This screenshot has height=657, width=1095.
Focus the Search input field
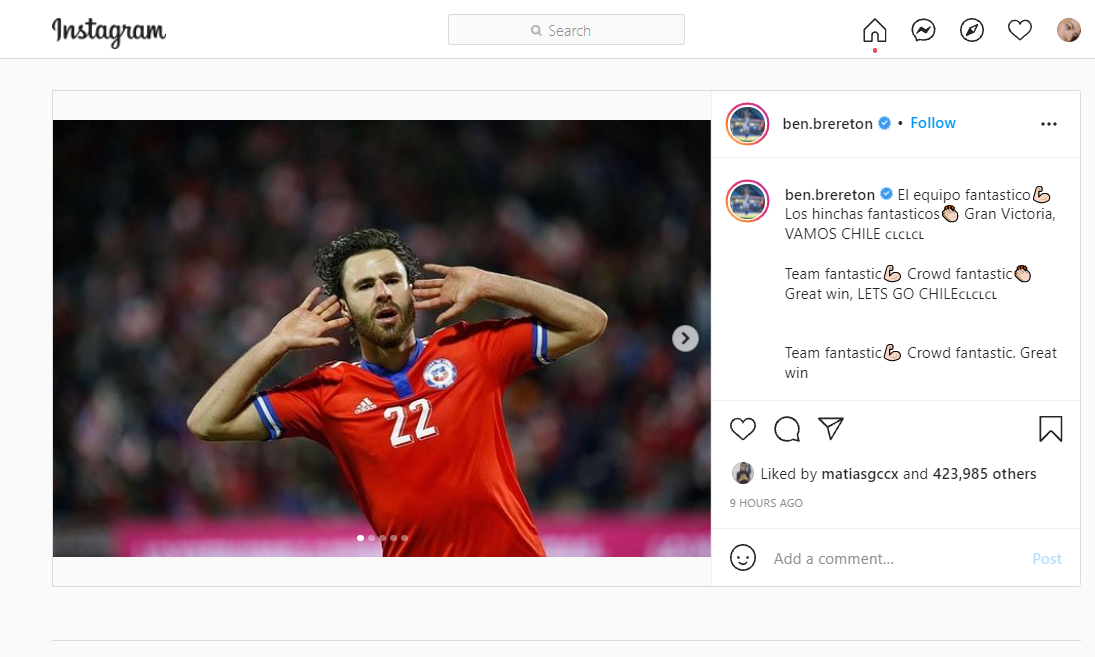(x=566, y=30)
